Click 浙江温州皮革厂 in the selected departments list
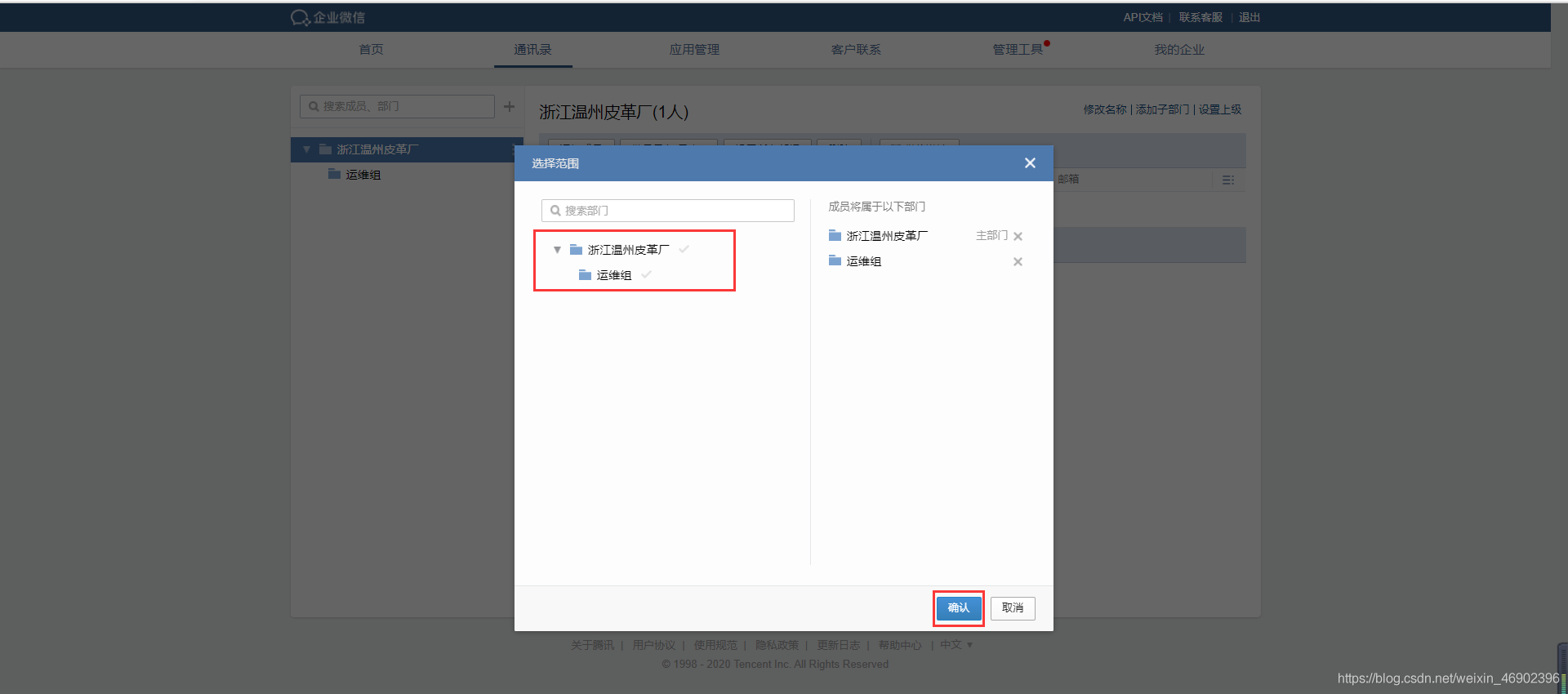Image resolution: width=1568 pixels, height=694 pixels. (878, 236)
